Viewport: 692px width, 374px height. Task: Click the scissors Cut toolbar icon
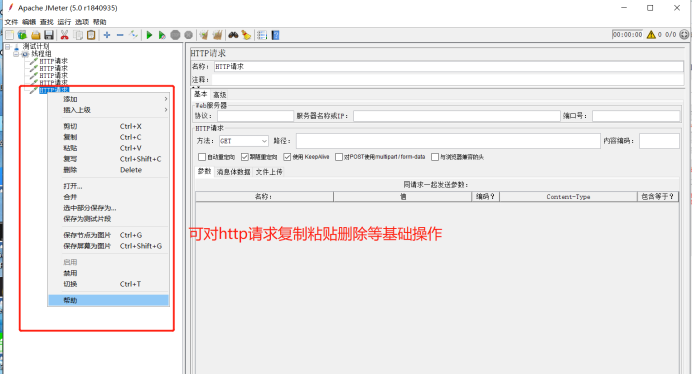(64, 35)
